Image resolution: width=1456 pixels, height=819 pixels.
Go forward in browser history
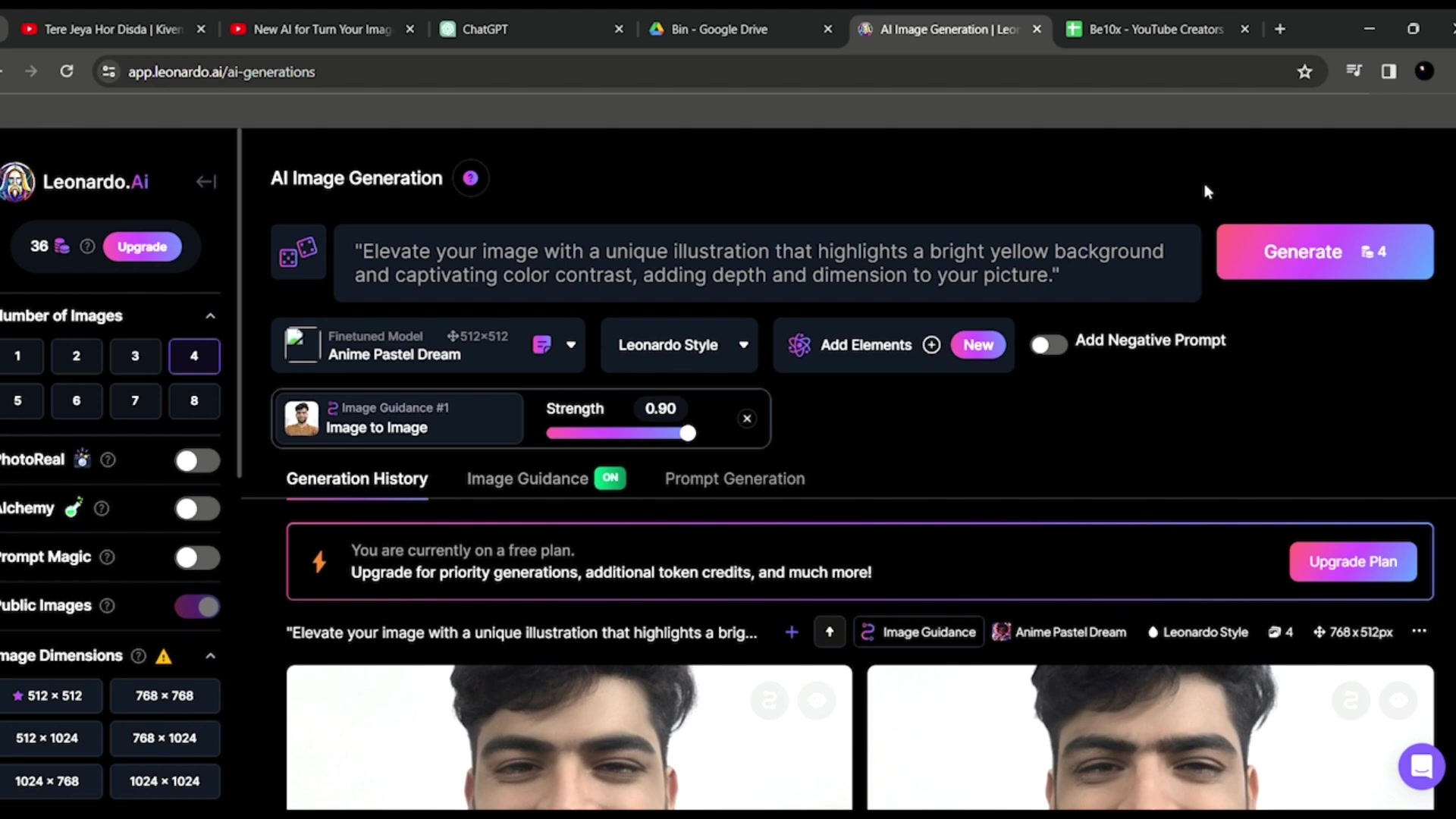click(31, 71)
